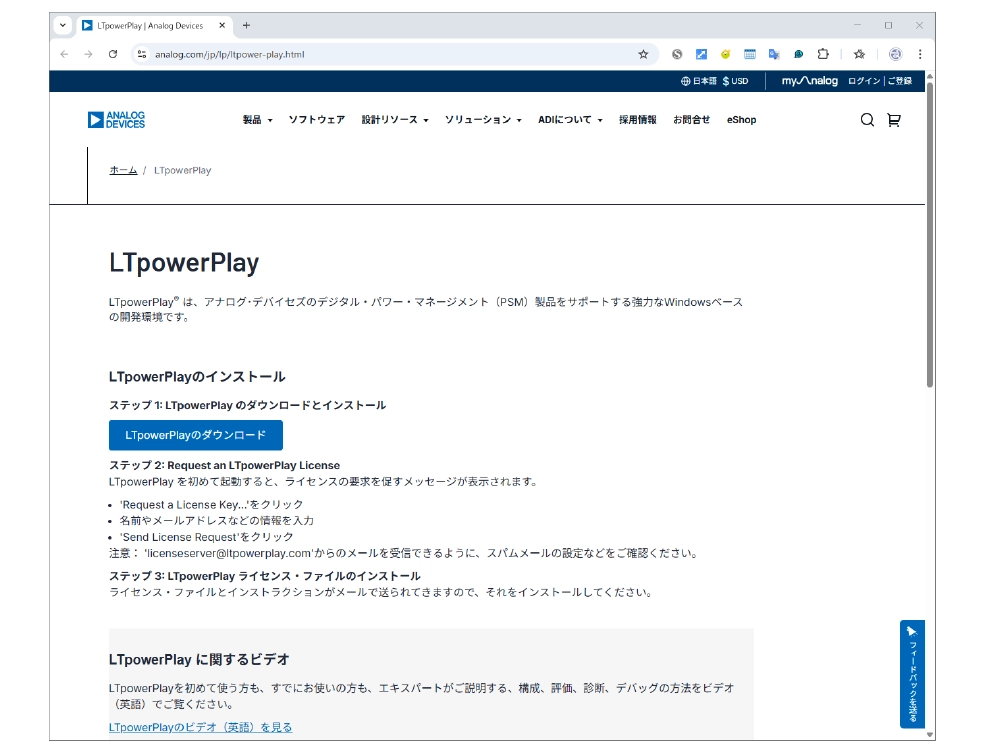Image resolution: width=985 pixels, height=756 pixels.
Task: Open the LTpowerPlayのビデオ（英語）を見る link
Action: point(200,727)
